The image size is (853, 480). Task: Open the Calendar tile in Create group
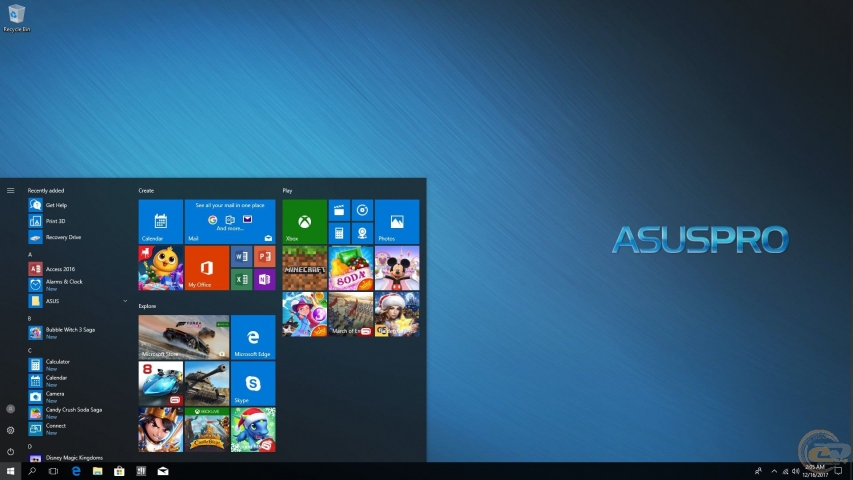point(160,221)
